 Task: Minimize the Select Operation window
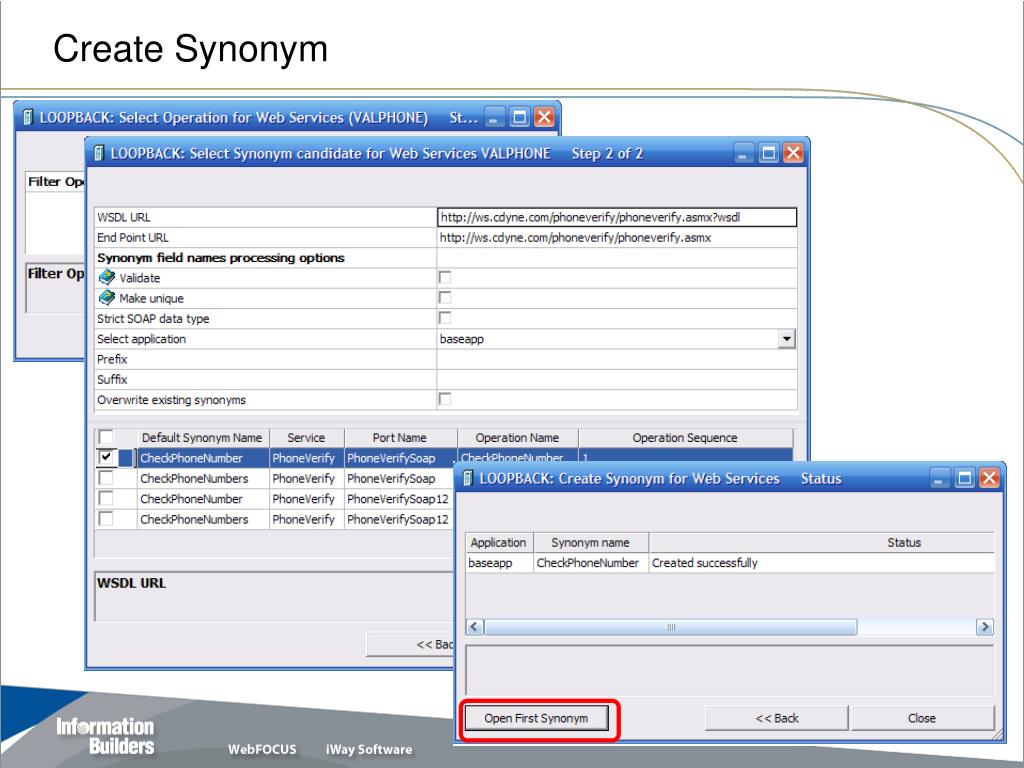click(x=494, y=117)
